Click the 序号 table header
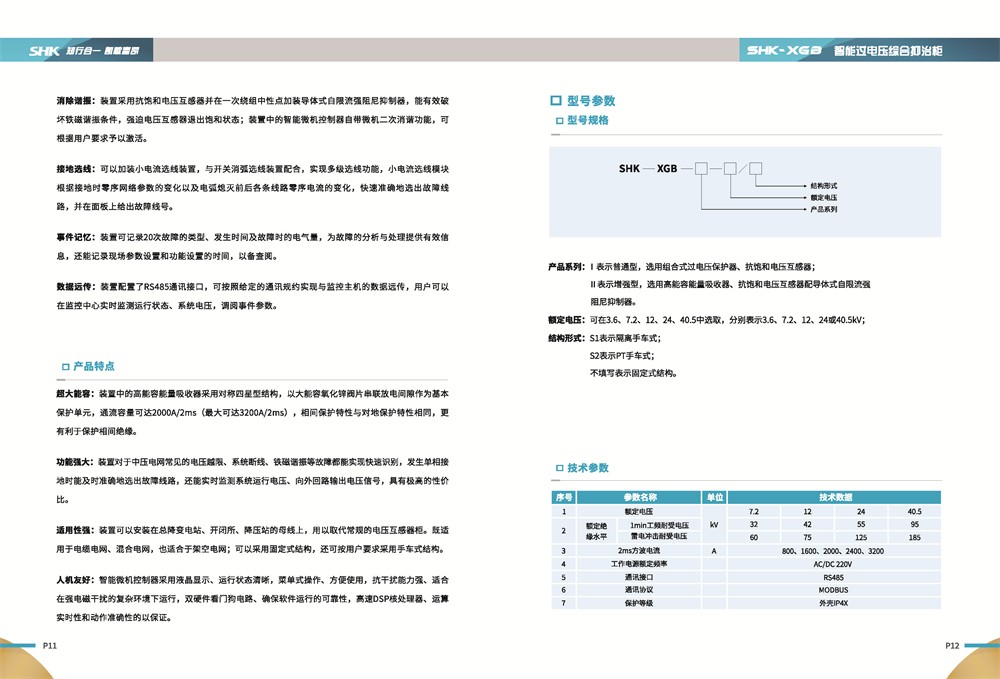The height and width of the screenshot is (679, 1000). [x=564, y=497]
